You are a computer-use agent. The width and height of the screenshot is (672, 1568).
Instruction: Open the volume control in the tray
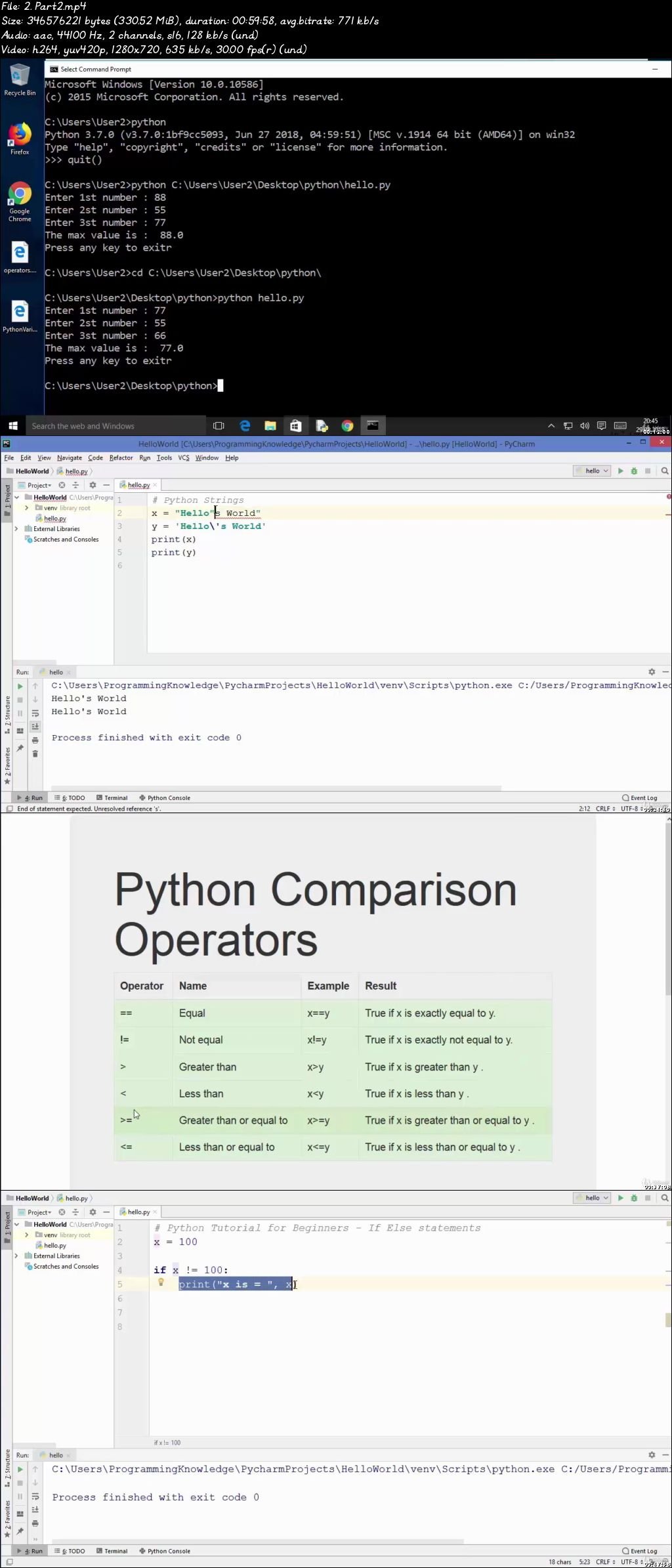point(585,426)
